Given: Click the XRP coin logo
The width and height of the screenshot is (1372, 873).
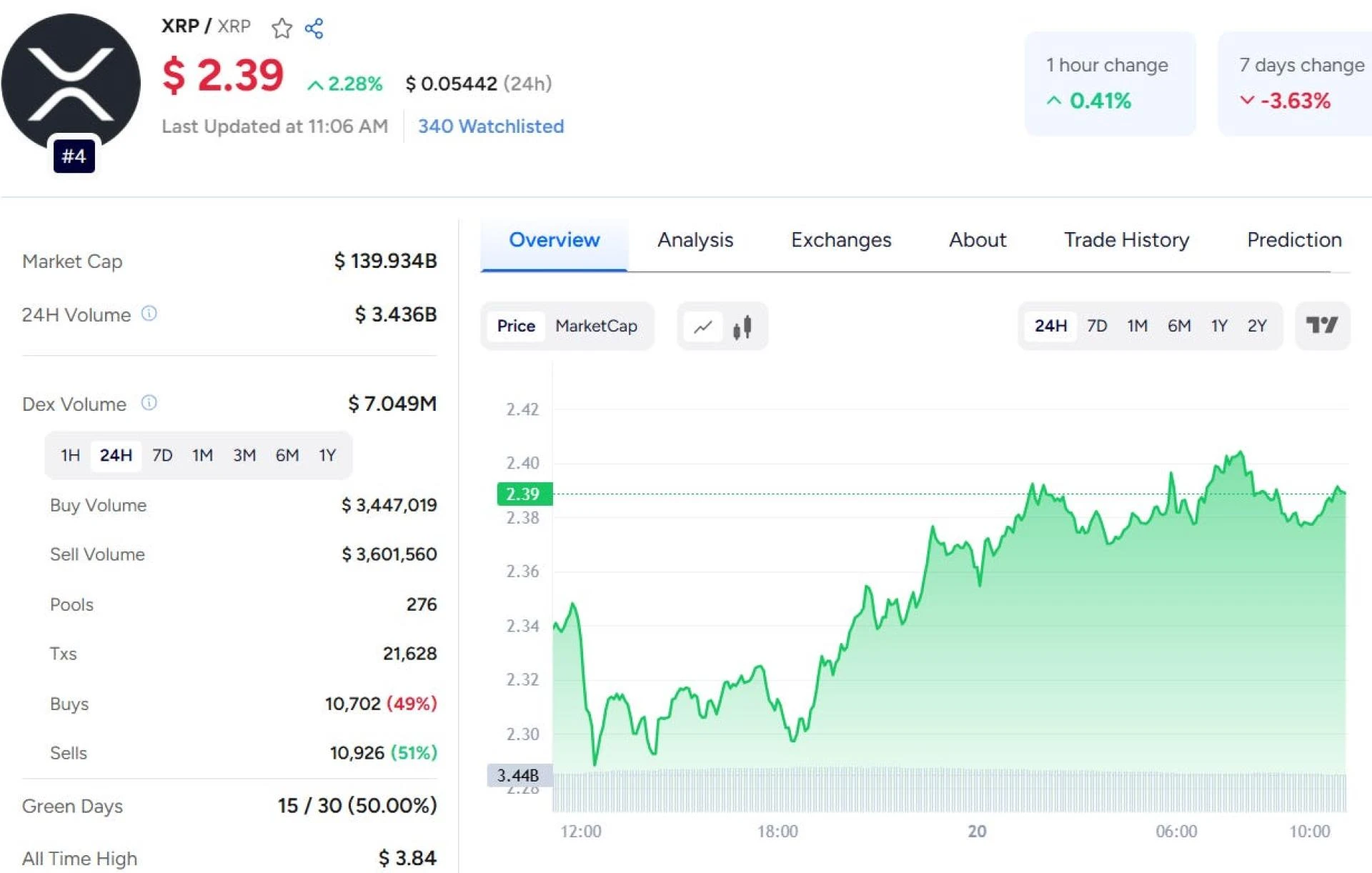Looking at the screenshot, I should [71, 82].
